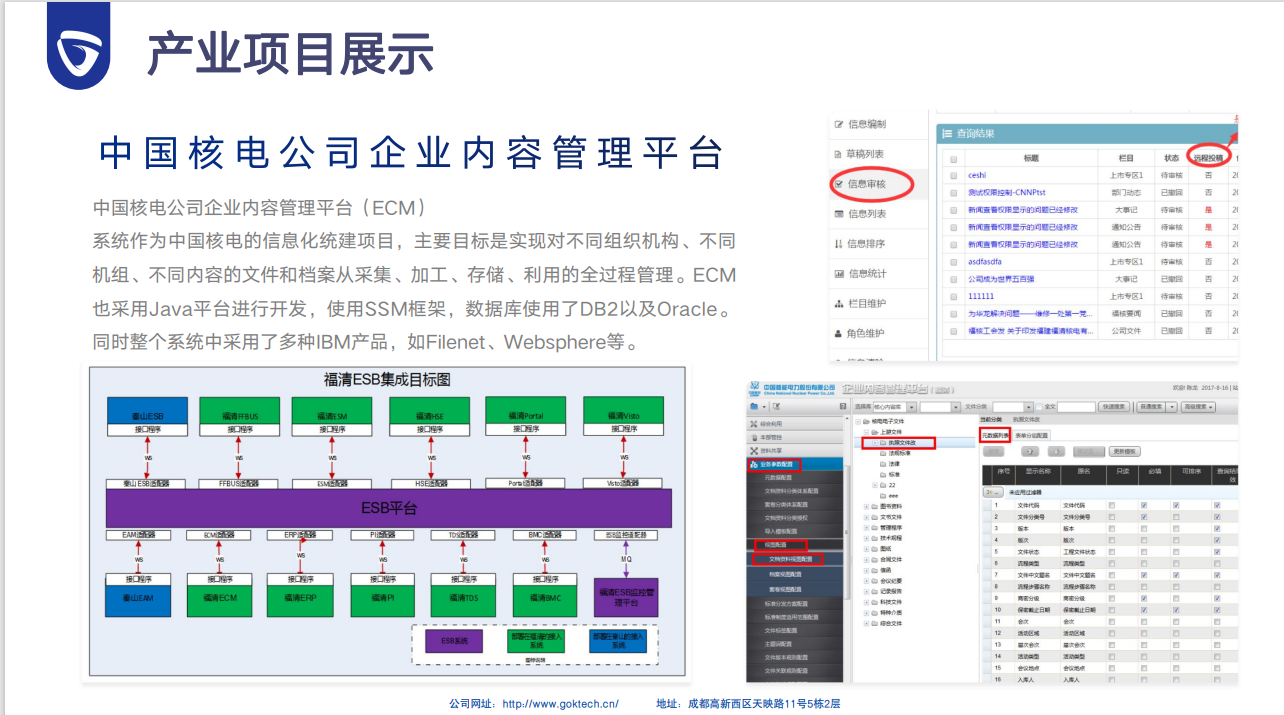Screen dimensions: 1284x715
Task: Check the select-all box in 标题 header
Action: click(x=953, y=159)
